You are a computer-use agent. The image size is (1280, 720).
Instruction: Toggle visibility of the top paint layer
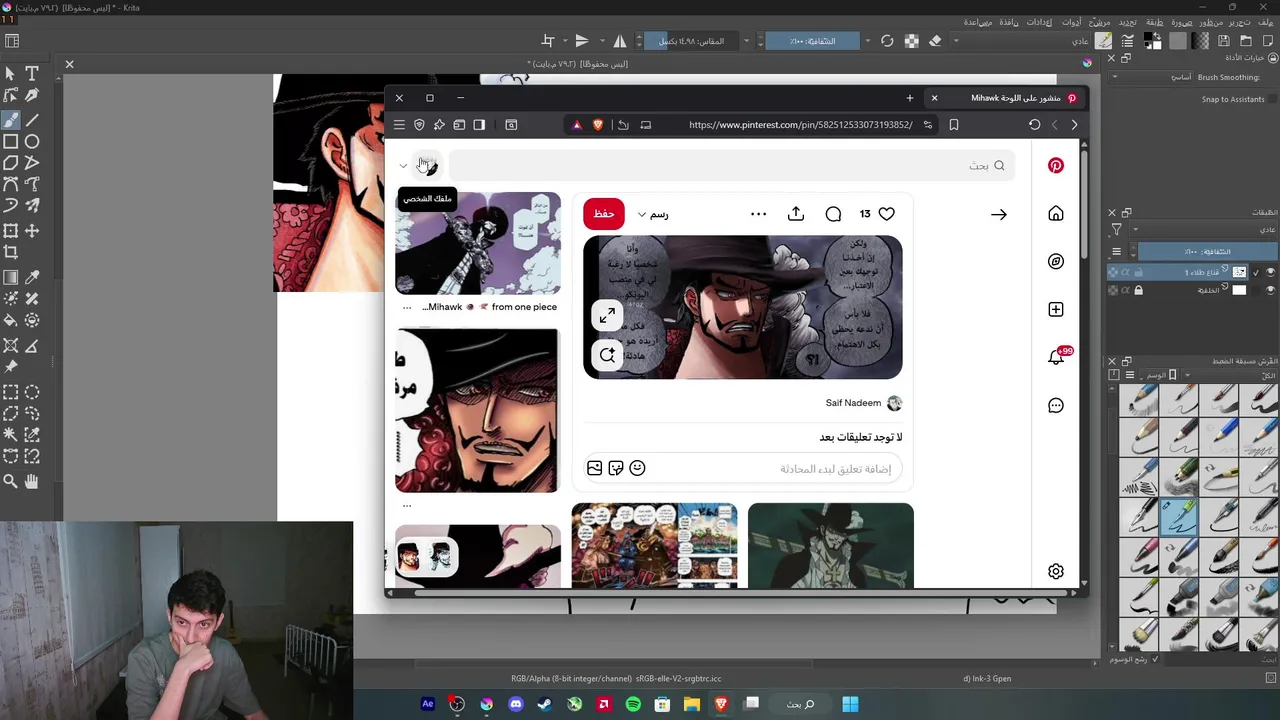click(x=1271, y=272)
